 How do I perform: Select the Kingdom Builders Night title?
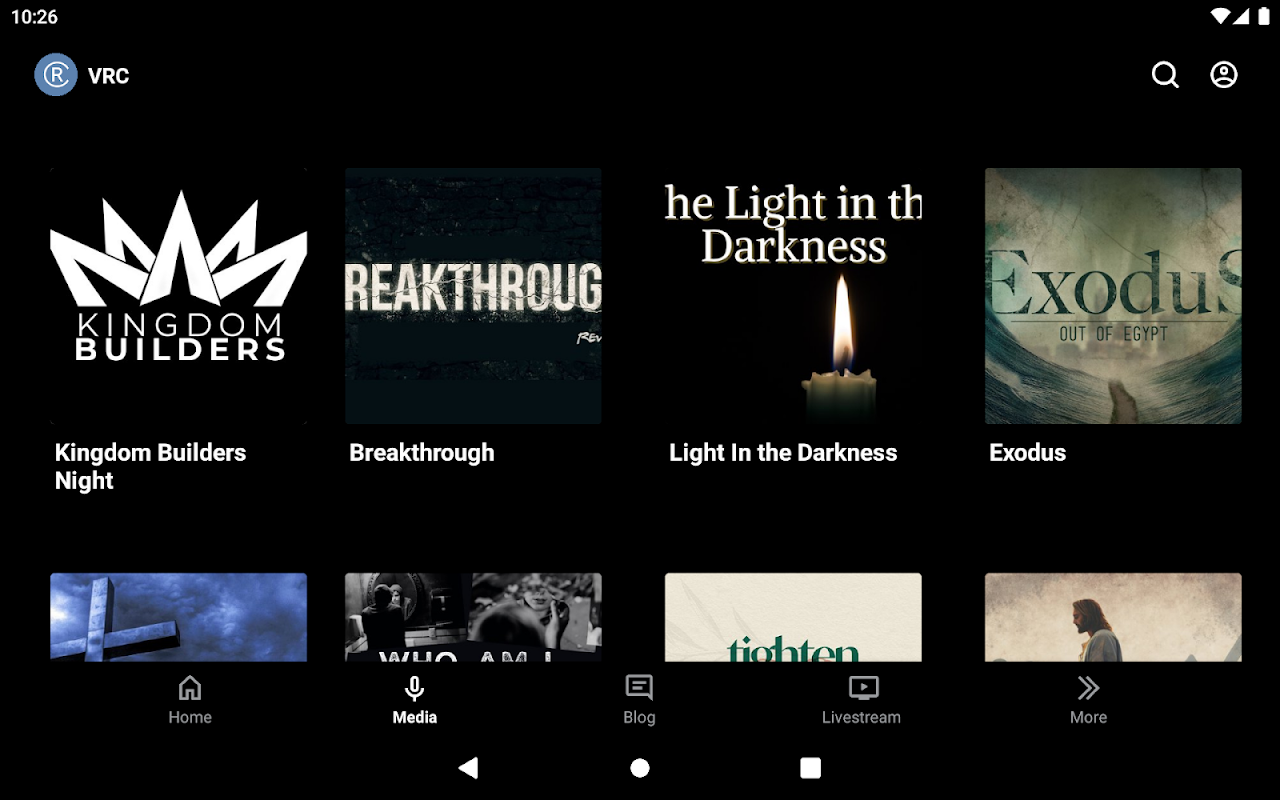point(150,466)
